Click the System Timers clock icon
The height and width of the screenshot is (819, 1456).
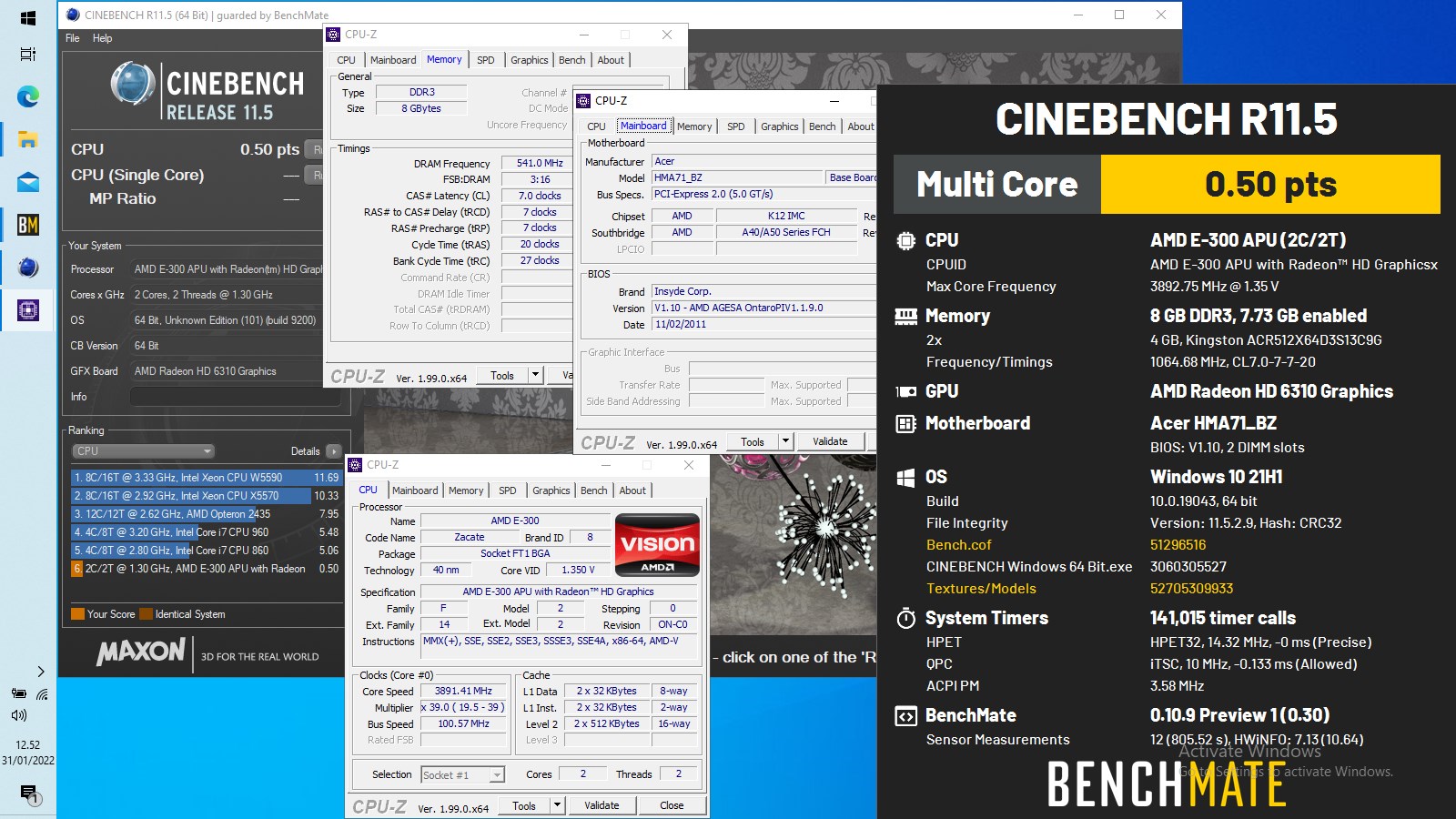pos(905,619)
